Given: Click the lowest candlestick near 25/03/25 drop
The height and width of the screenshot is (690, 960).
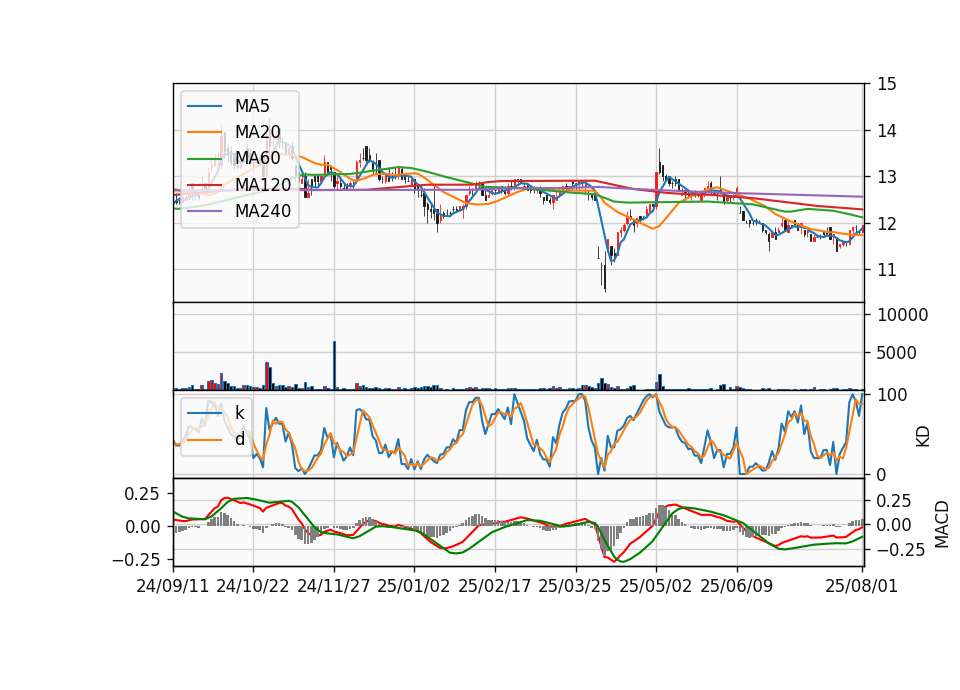Looking at the screenshot, I should pyautogui.click(x=604, y=269).
